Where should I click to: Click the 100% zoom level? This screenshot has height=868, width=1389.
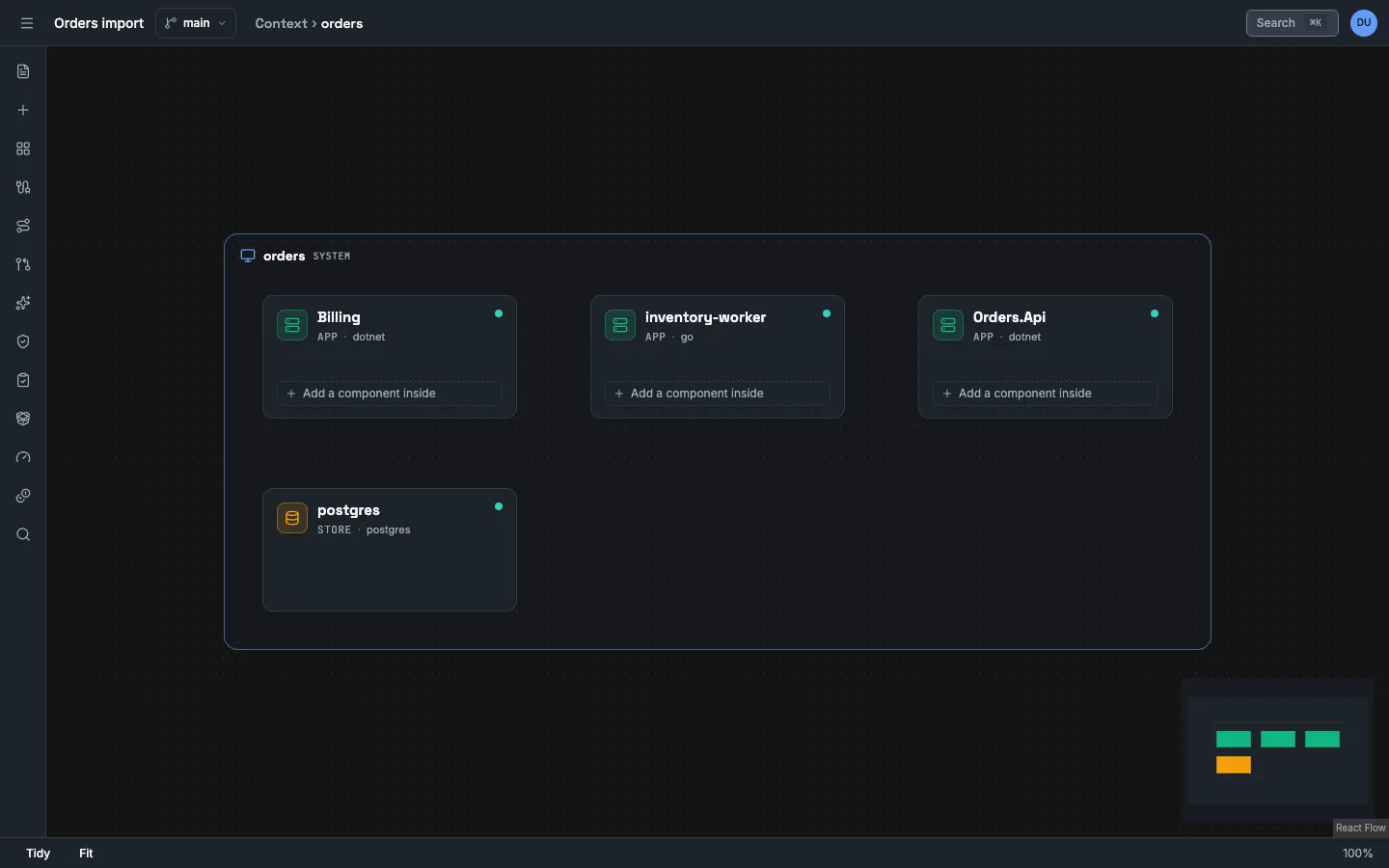coord(1357,854)
